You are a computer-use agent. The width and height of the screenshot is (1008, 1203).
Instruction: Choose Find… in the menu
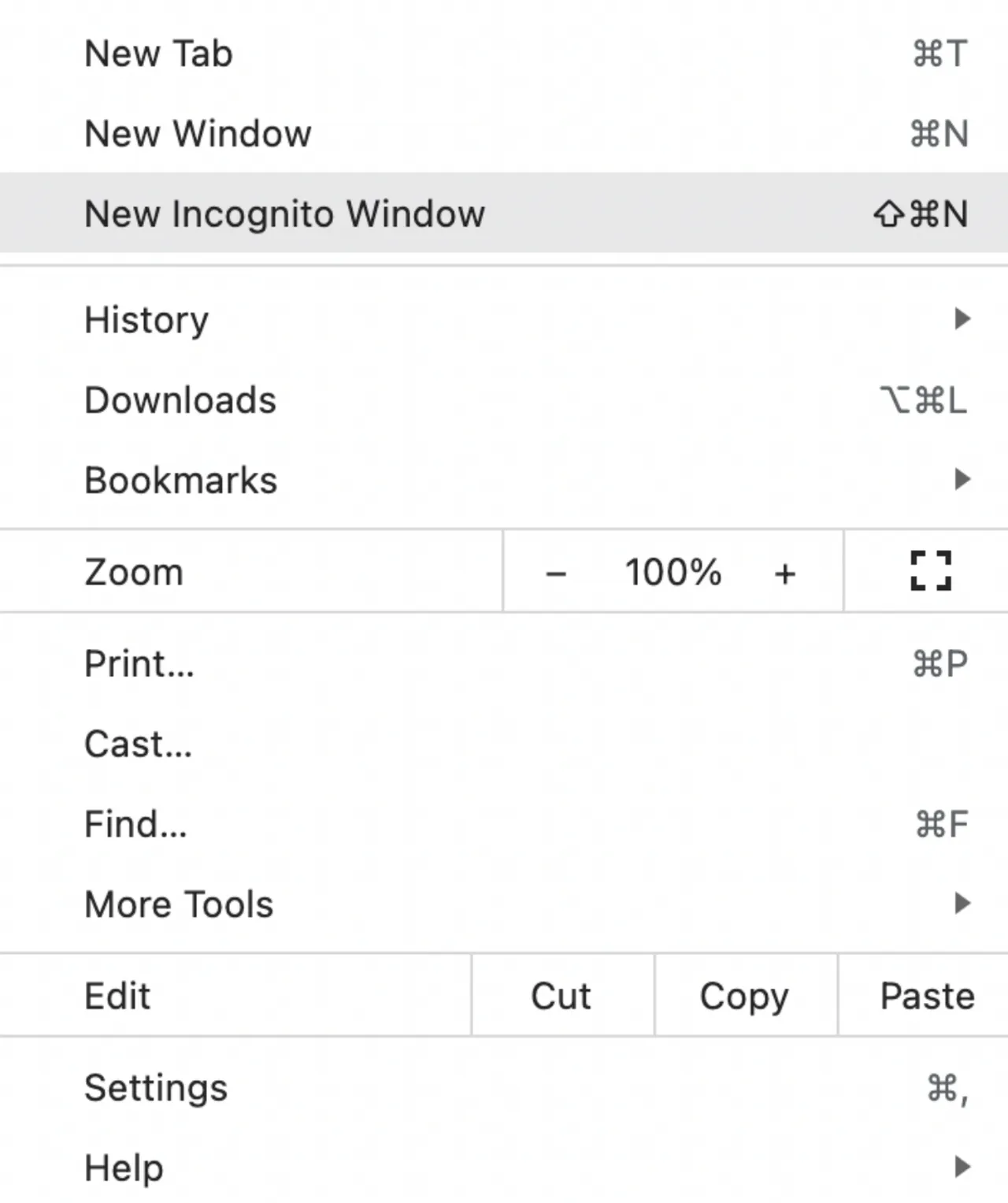504,824
